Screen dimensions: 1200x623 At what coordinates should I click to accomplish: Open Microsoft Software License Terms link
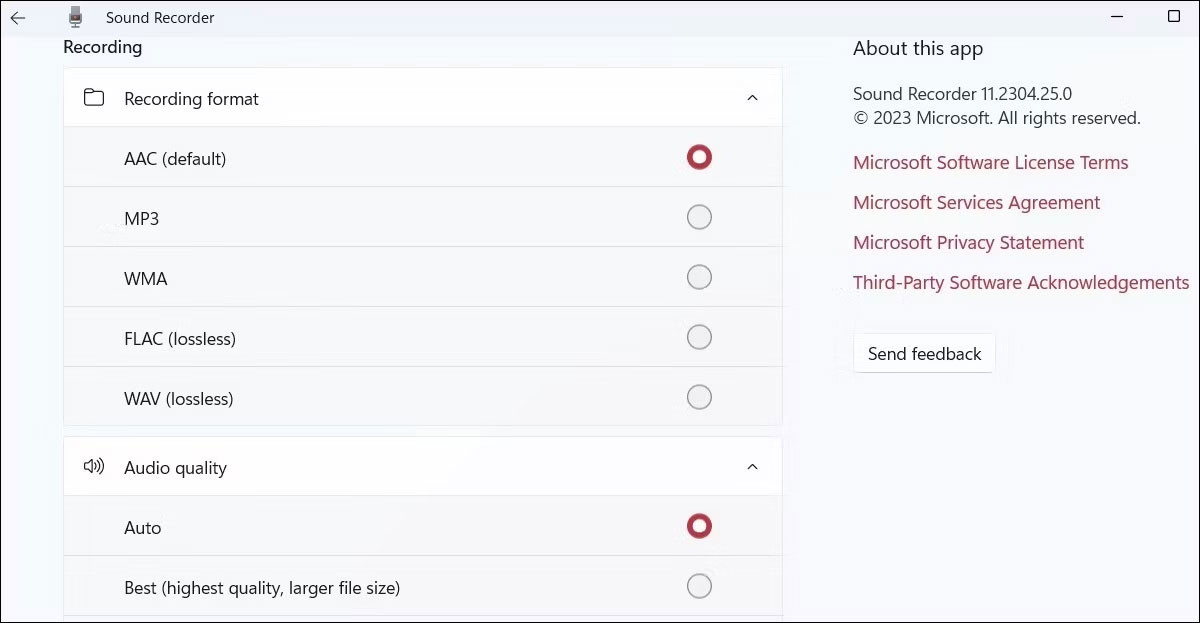pyautogui.click(x=990, y=163)
